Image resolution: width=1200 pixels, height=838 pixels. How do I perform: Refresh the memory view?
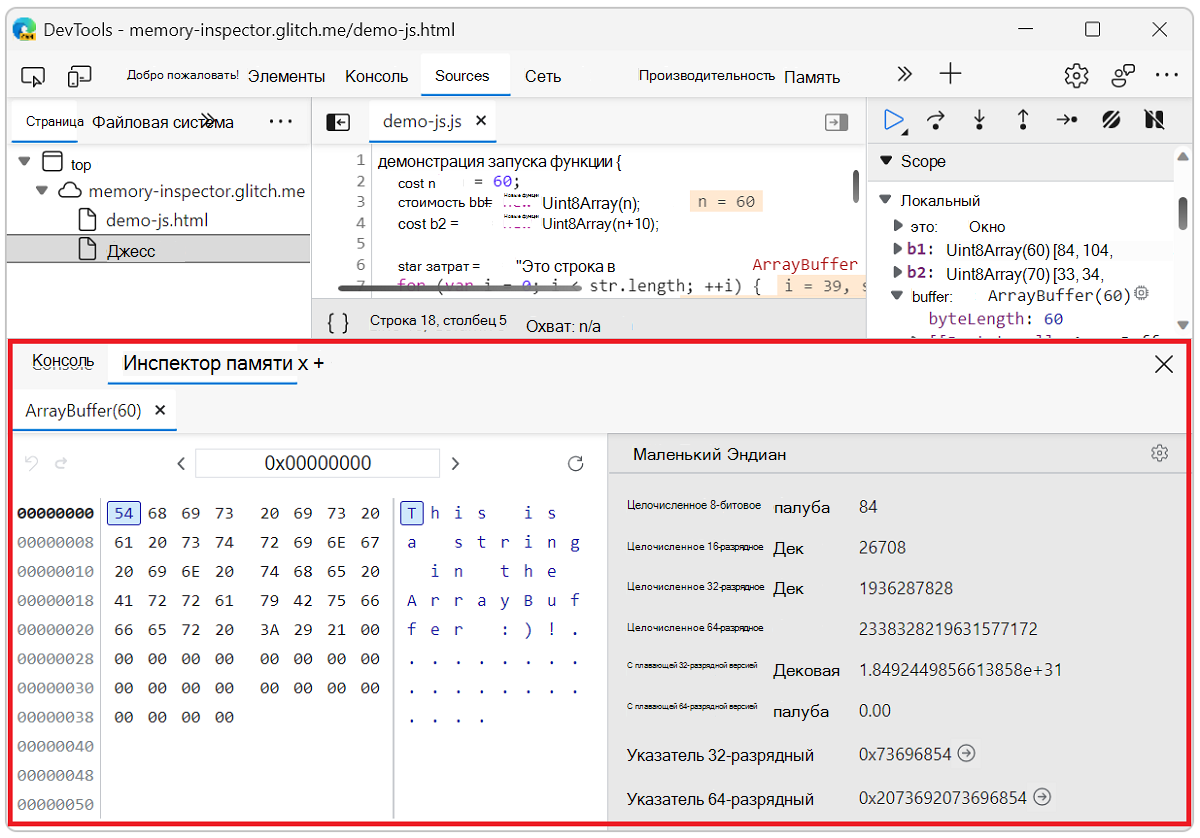click(x=575, y=464)
